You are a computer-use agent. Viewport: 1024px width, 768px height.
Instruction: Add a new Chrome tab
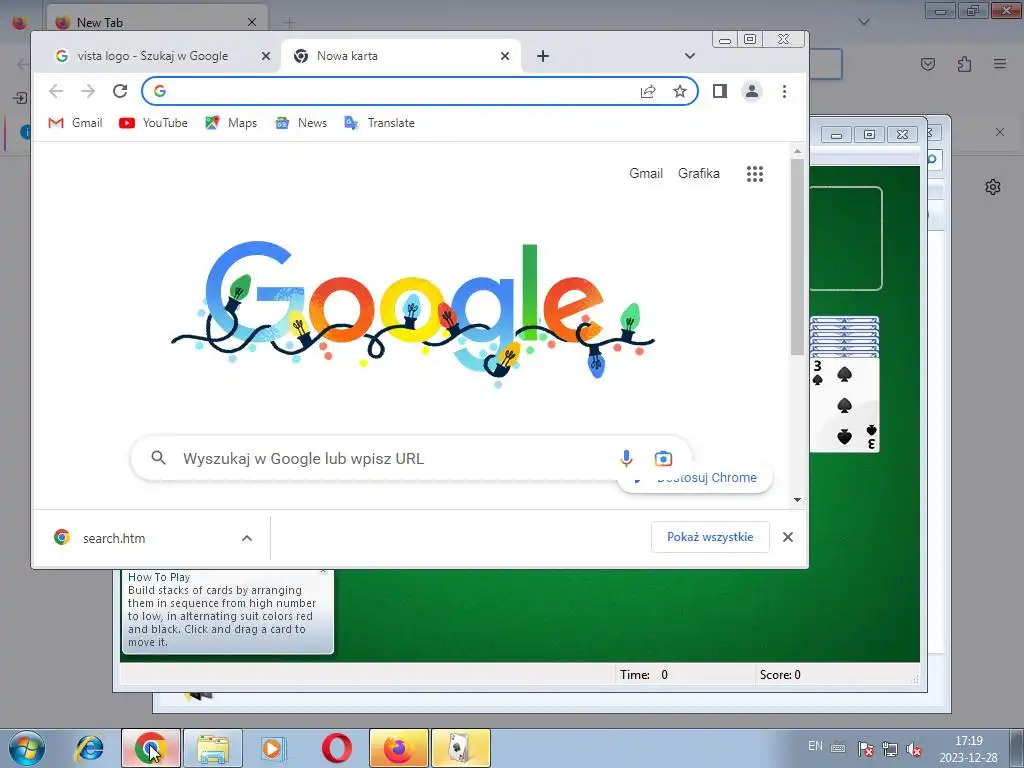[x=543, y=56]
